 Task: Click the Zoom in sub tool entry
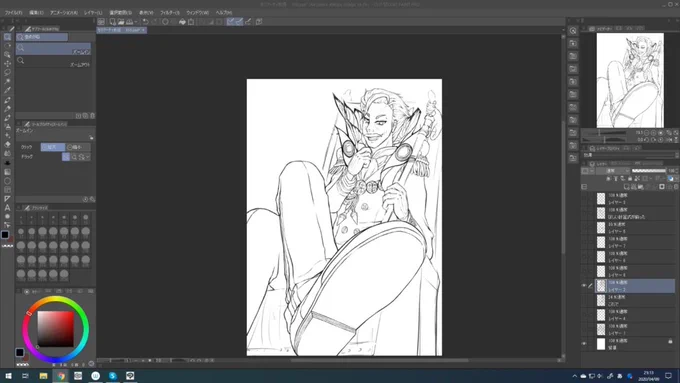pyautogui.click(x=53, y=49)
